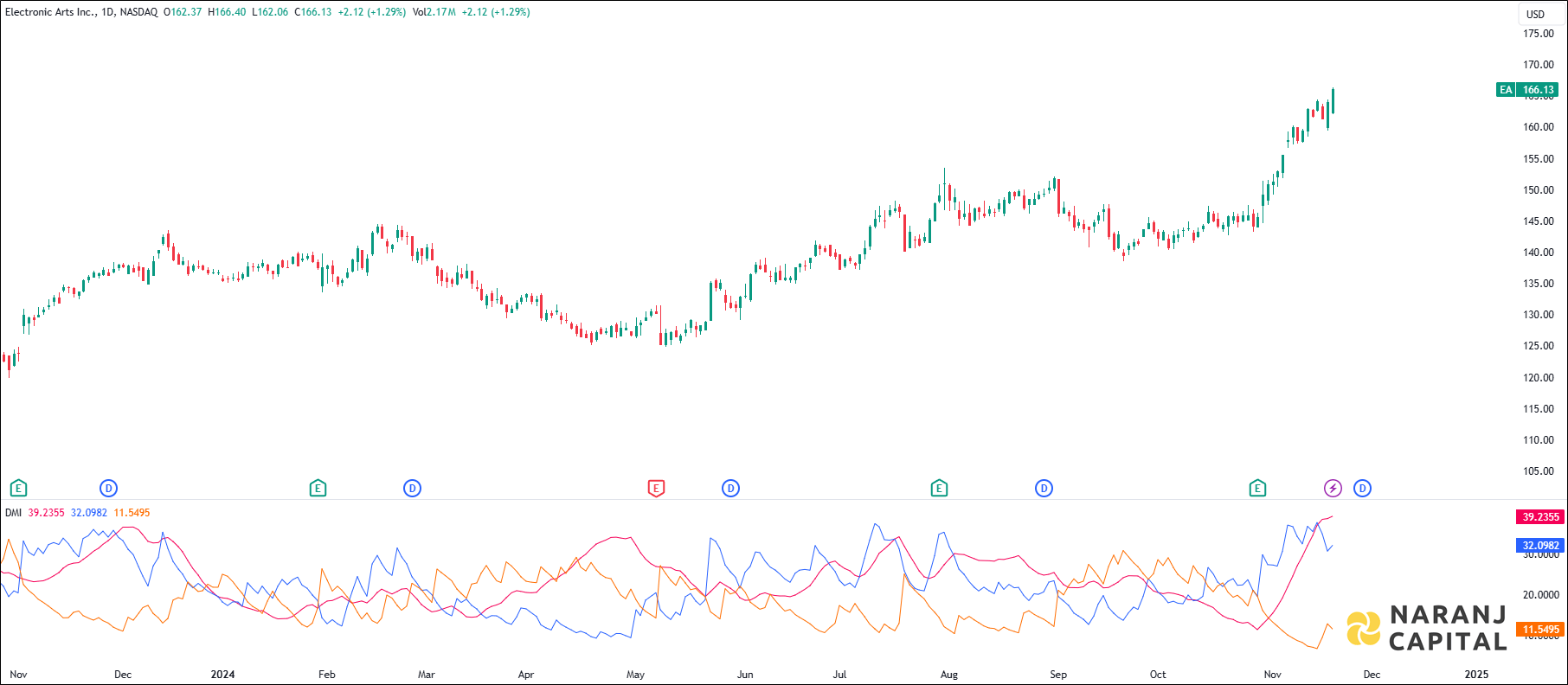Click the 2024 label on time axis
The width and height of the screenshot is (1568, 685).
222,675
